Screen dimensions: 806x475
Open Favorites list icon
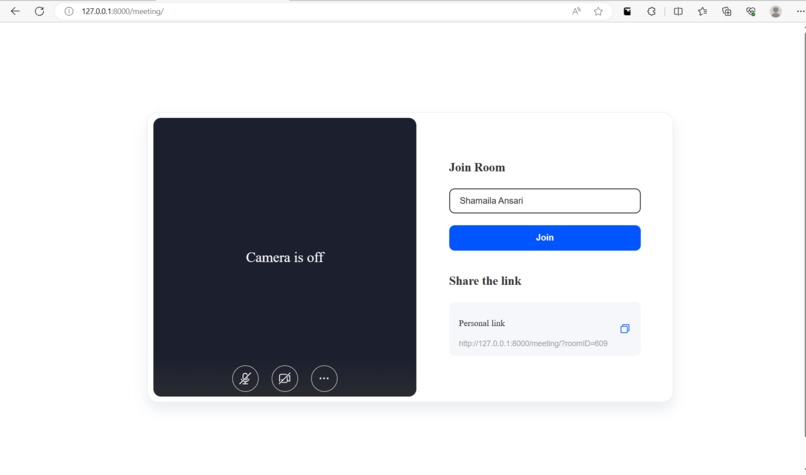703,11
